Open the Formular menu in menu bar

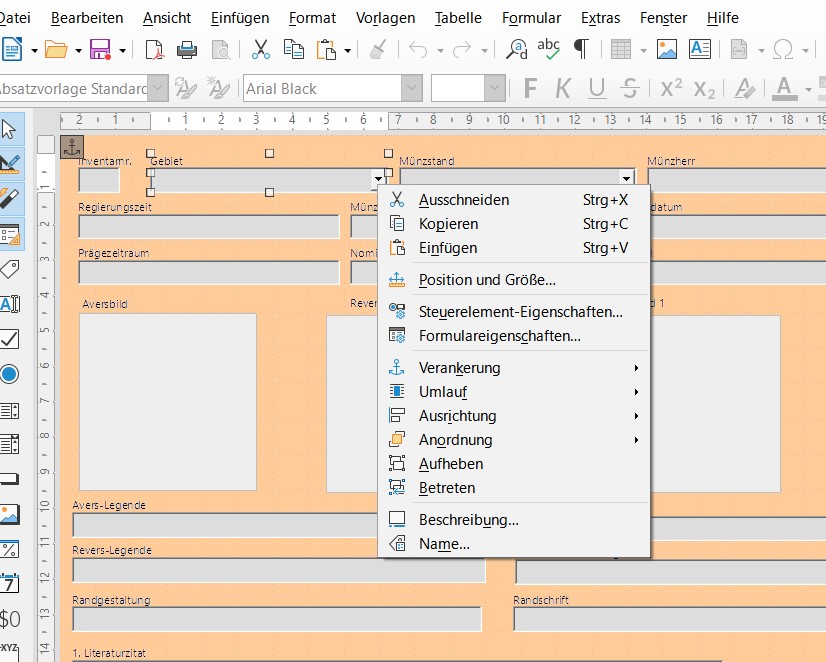pyautogui.click(x=531, y=18)
